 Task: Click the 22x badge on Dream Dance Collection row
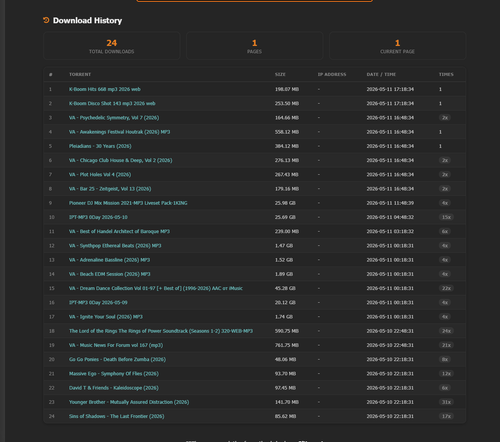[446, 288]
